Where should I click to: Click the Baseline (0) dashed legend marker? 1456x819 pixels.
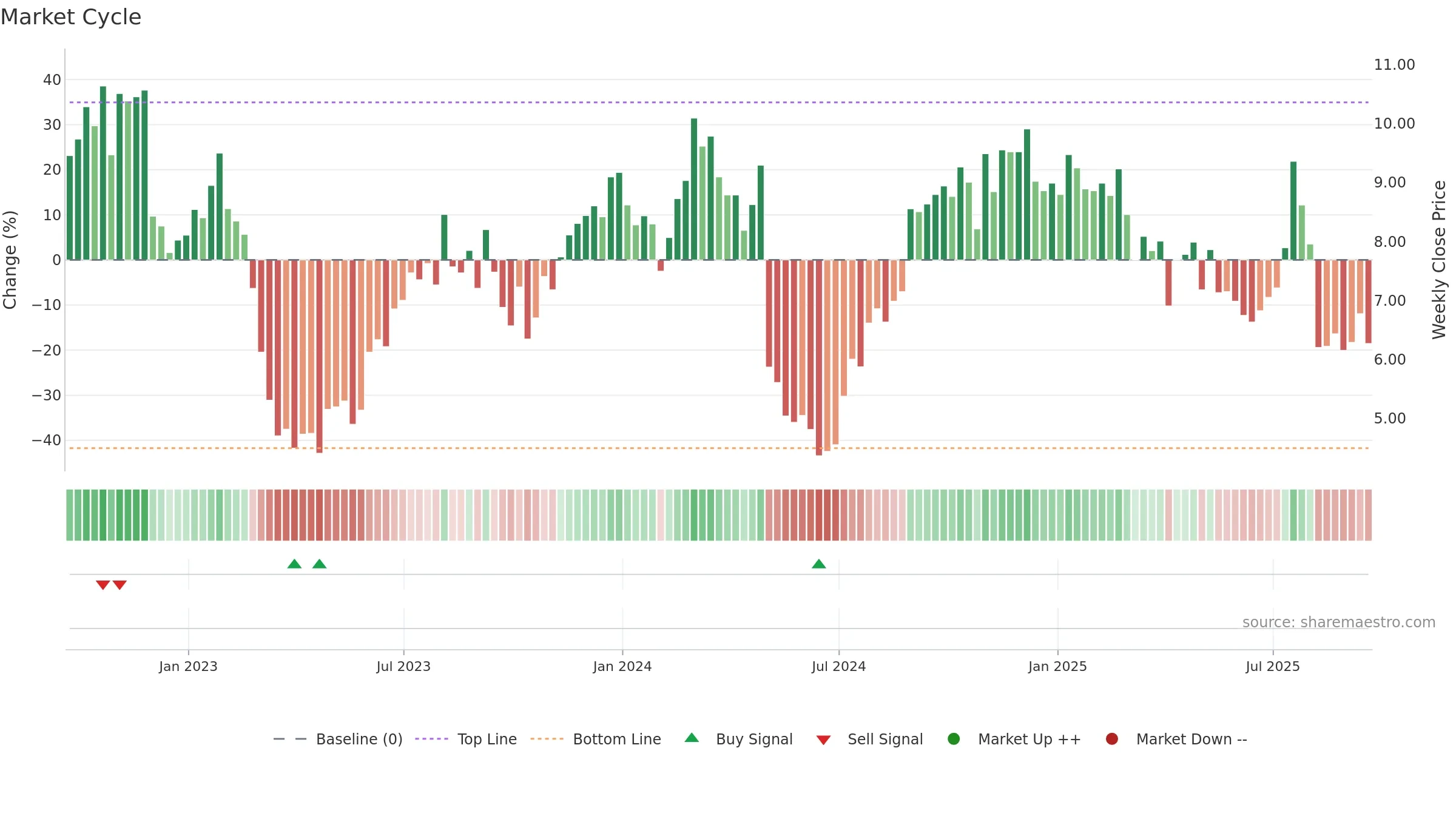[290, 739]
